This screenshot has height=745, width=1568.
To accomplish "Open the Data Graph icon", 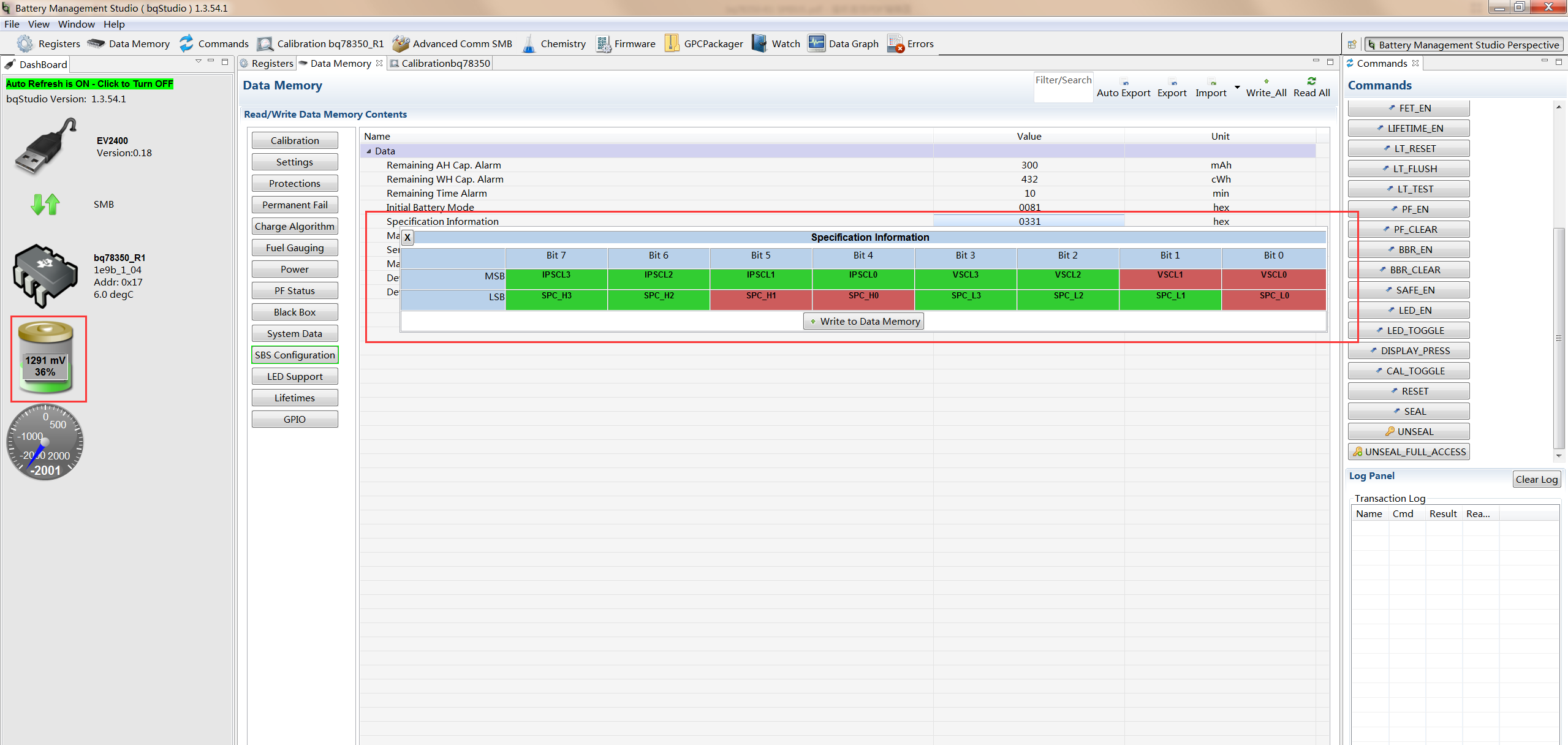I will click(x=816, y=44).
